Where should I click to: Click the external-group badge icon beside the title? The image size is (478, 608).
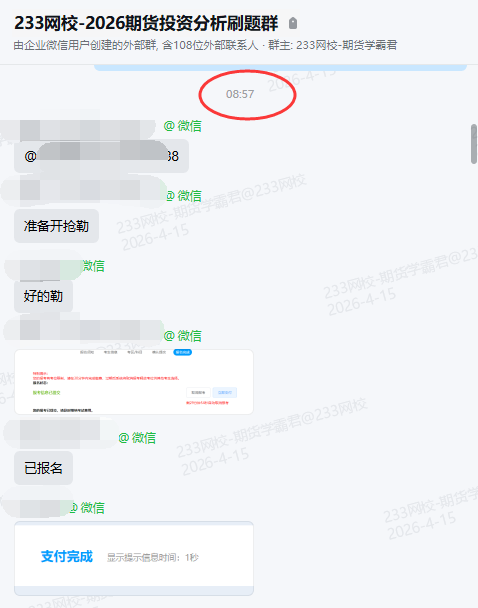pyautogui.click(x=293, y=23)
